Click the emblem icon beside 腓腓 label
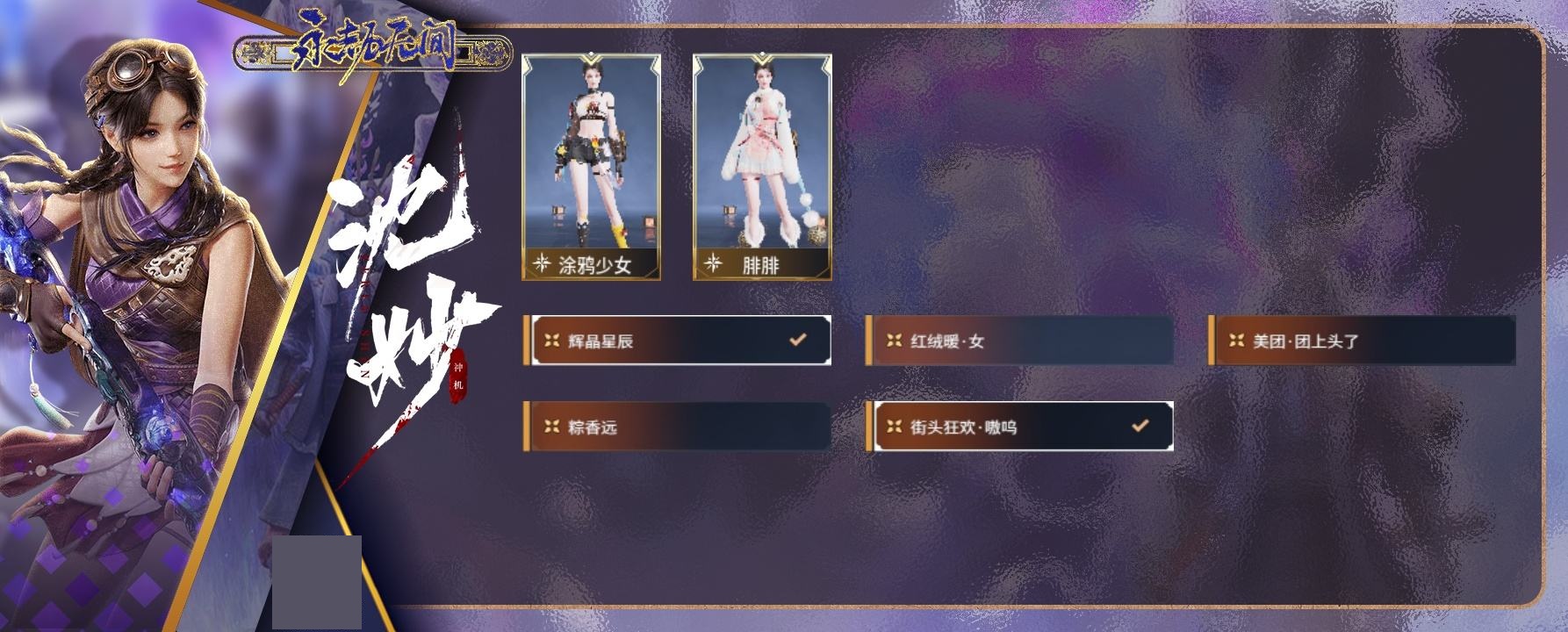Screen dimensions: 1568x632 [x=713, y=262]
